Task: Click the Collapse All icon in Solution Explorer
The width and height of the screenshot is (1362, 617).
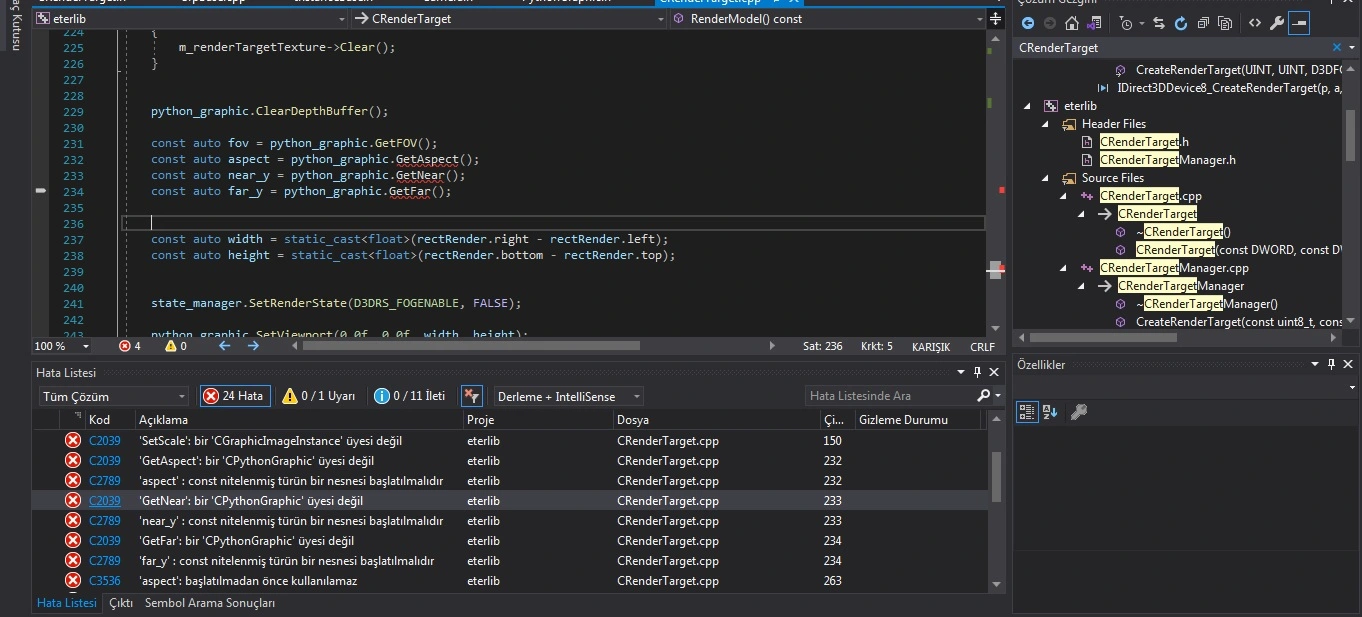Action: pyautogui.click(x=1202, y=24)
